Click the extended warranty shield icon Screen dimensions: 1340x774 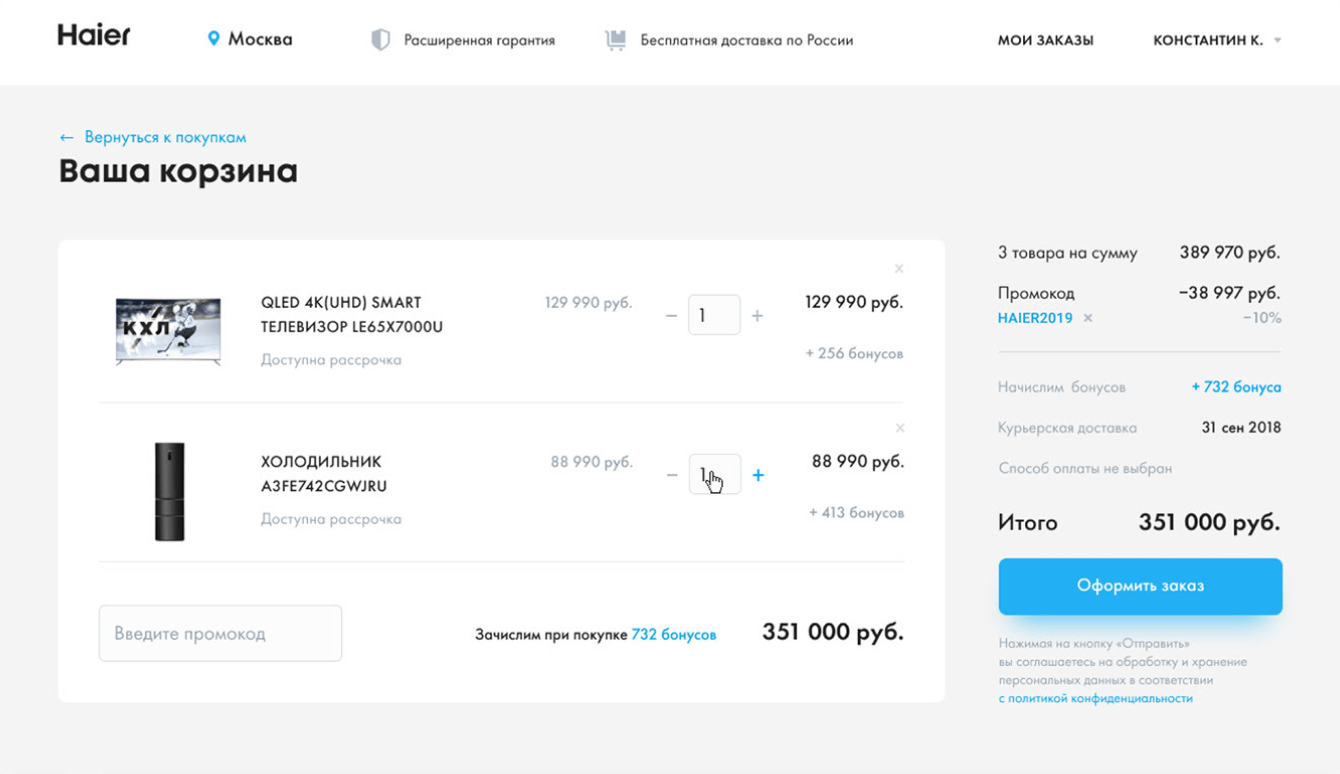click(380, 40)
